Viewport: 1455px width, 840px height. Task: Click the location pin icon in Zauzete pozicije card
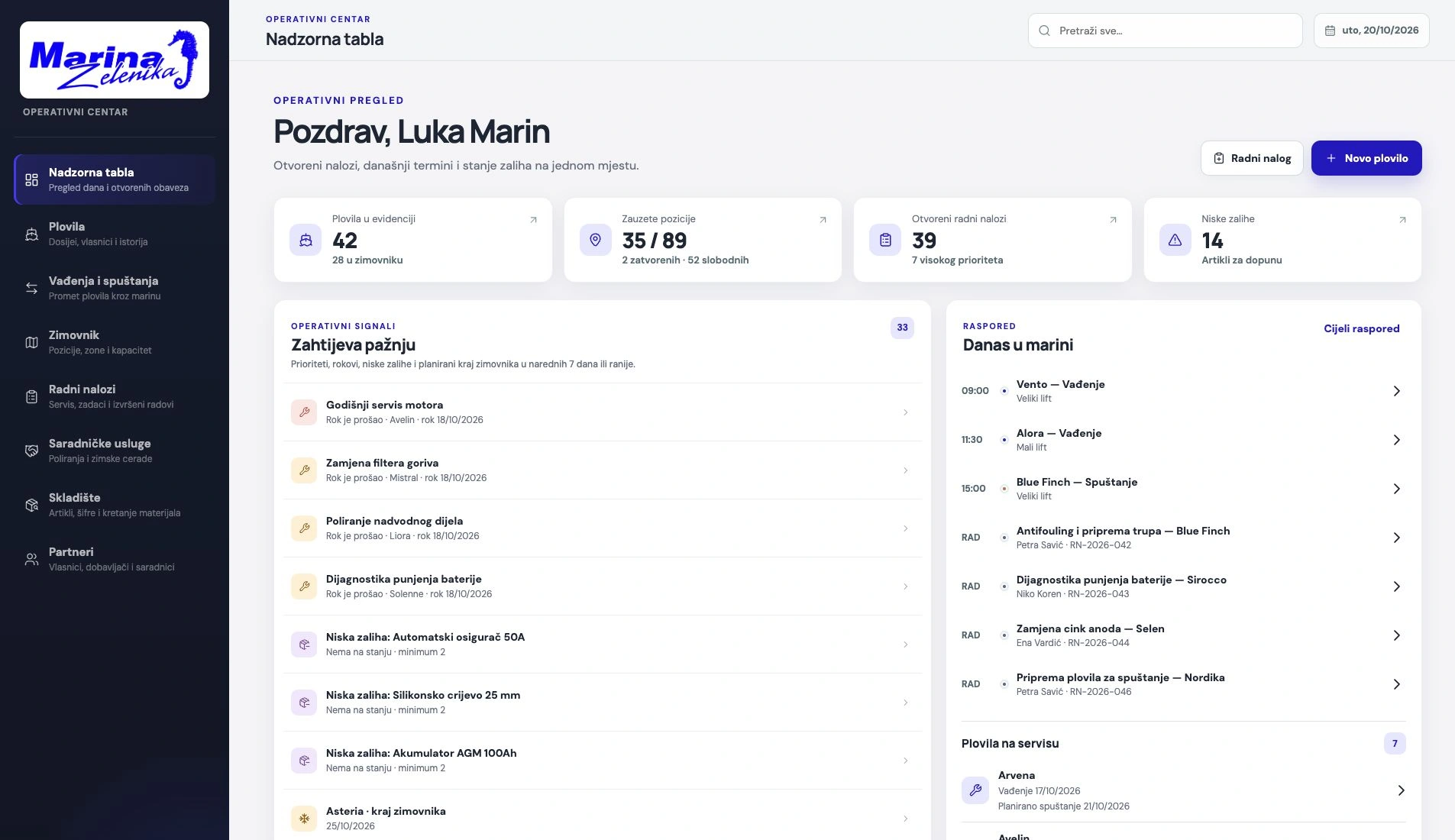click(596, 240)
